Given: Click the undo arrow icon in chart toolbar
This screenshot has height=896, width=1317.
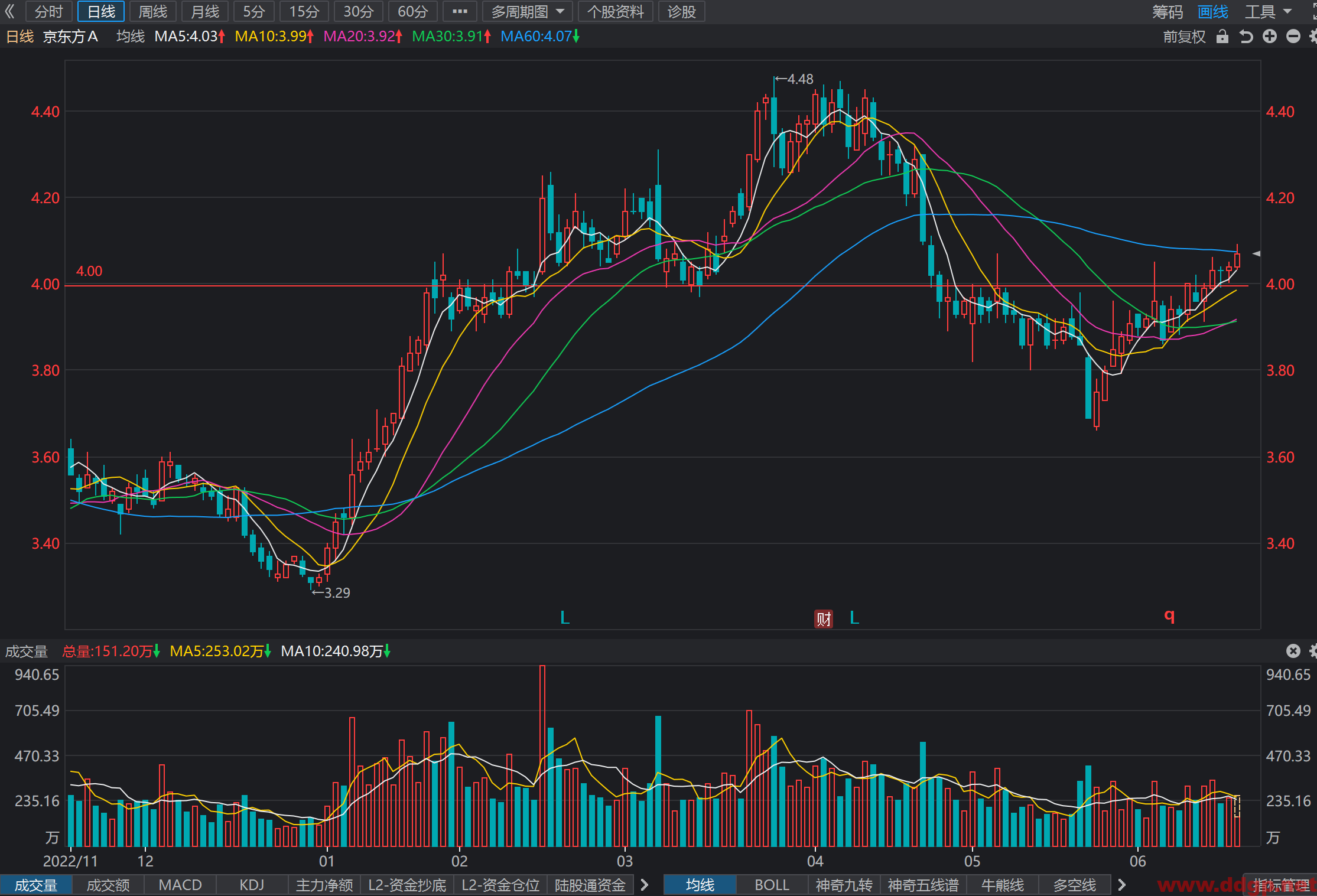Looking at the screenshot, I should pyautogui.click(x=1246, y=37).
